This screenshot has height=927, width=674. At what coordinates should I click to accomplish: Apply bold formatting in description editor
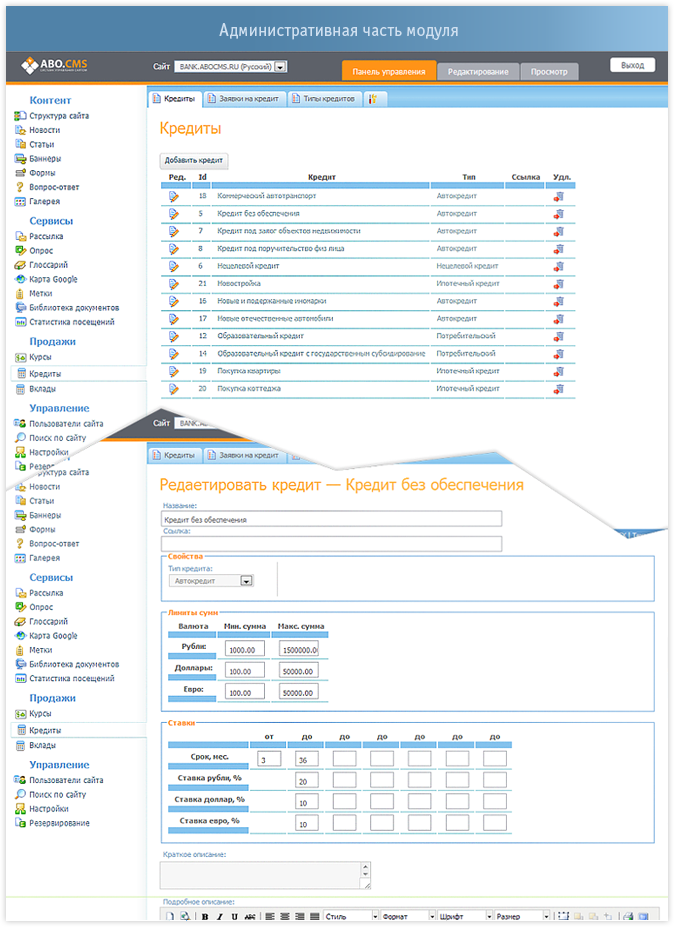click(205, 916)
